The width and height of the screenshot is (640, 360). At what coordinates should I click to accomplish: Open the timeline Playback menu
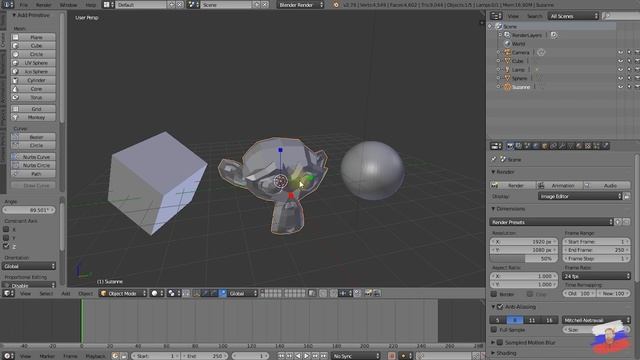click(95, 356)
